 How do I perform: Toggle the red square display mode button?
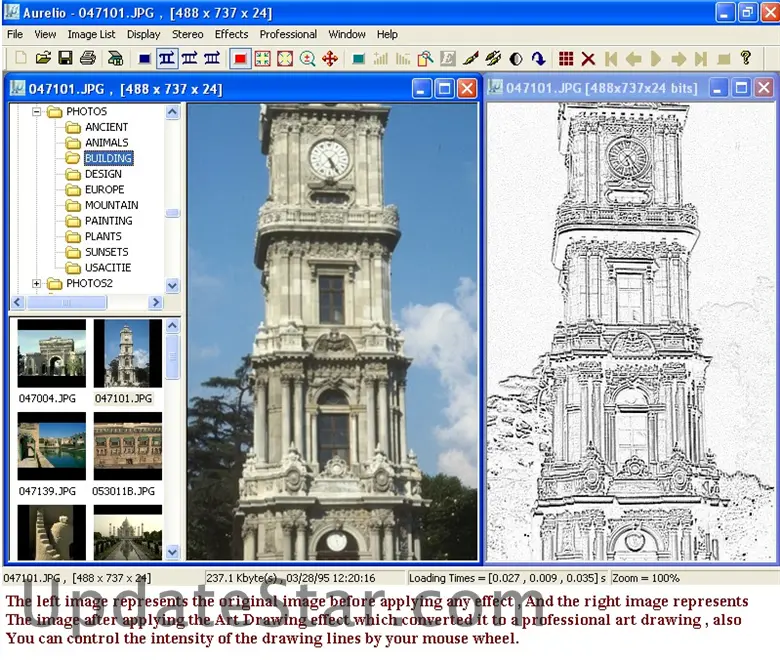pos(240,58)
